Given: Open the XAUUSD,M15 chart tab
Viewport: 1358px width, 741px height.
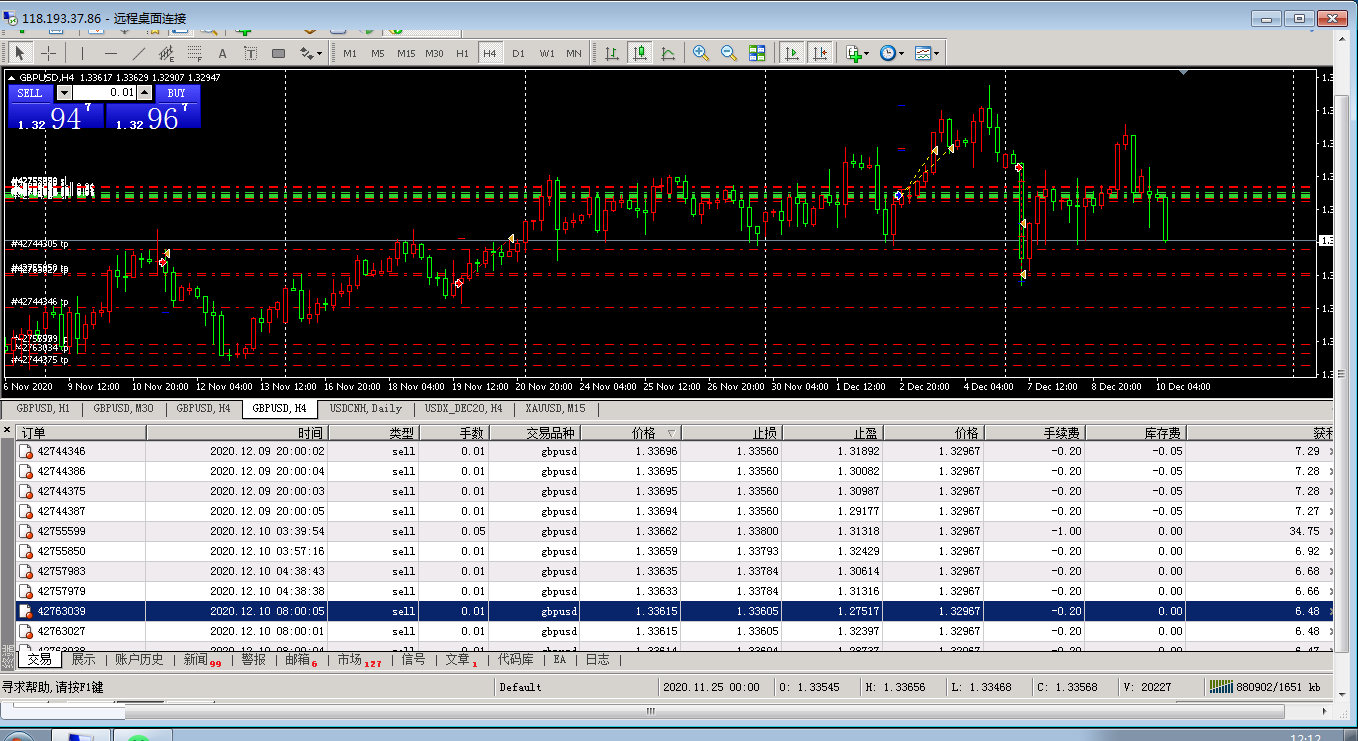Looking at the screenshot, I should 555,408.
